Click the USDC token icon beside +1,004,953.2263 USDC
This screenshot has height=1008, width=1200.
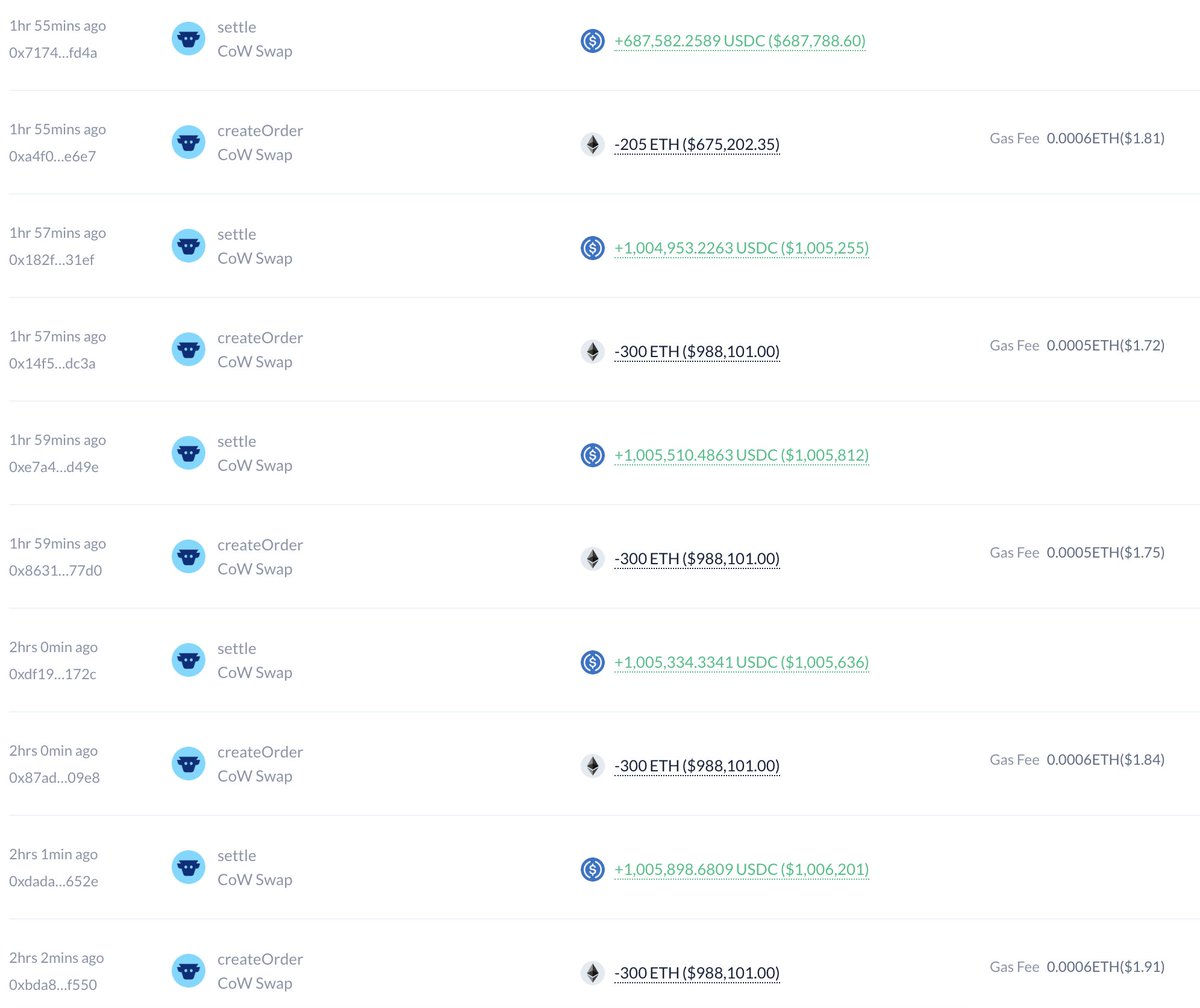(x=593, y=248)
